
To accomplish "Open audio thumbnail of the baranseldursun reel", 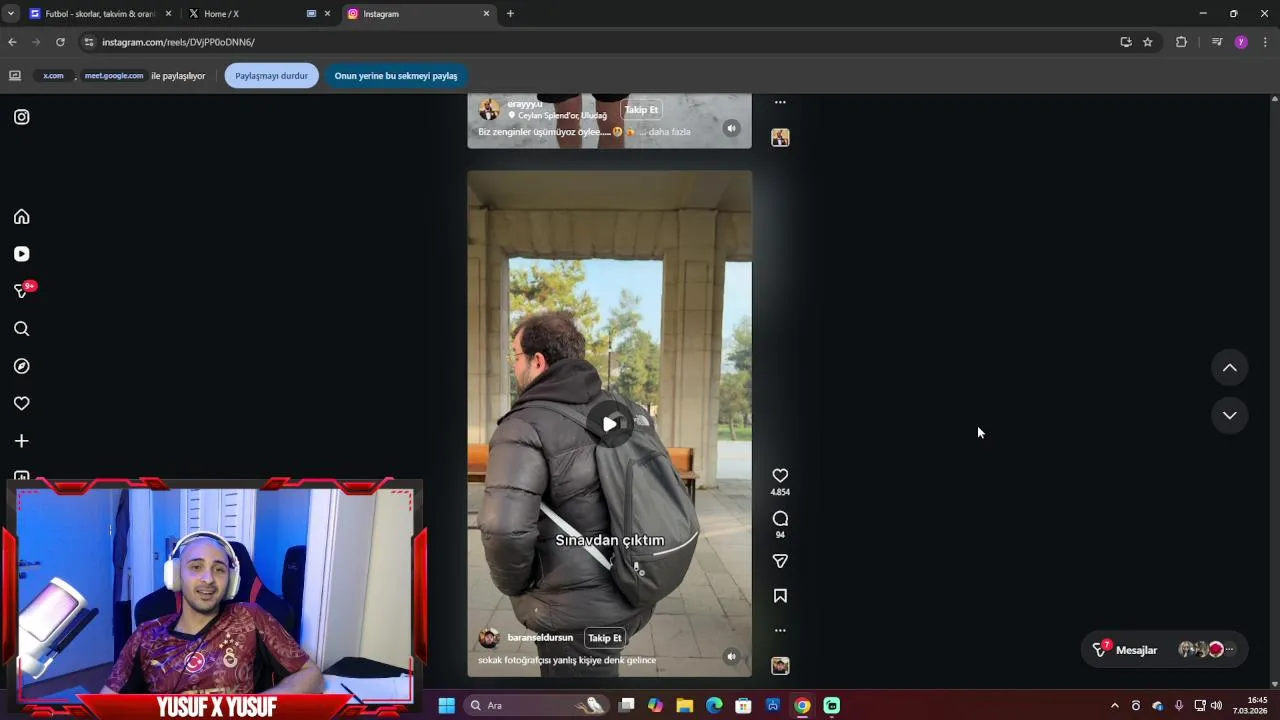I will (x=780, y=666).
